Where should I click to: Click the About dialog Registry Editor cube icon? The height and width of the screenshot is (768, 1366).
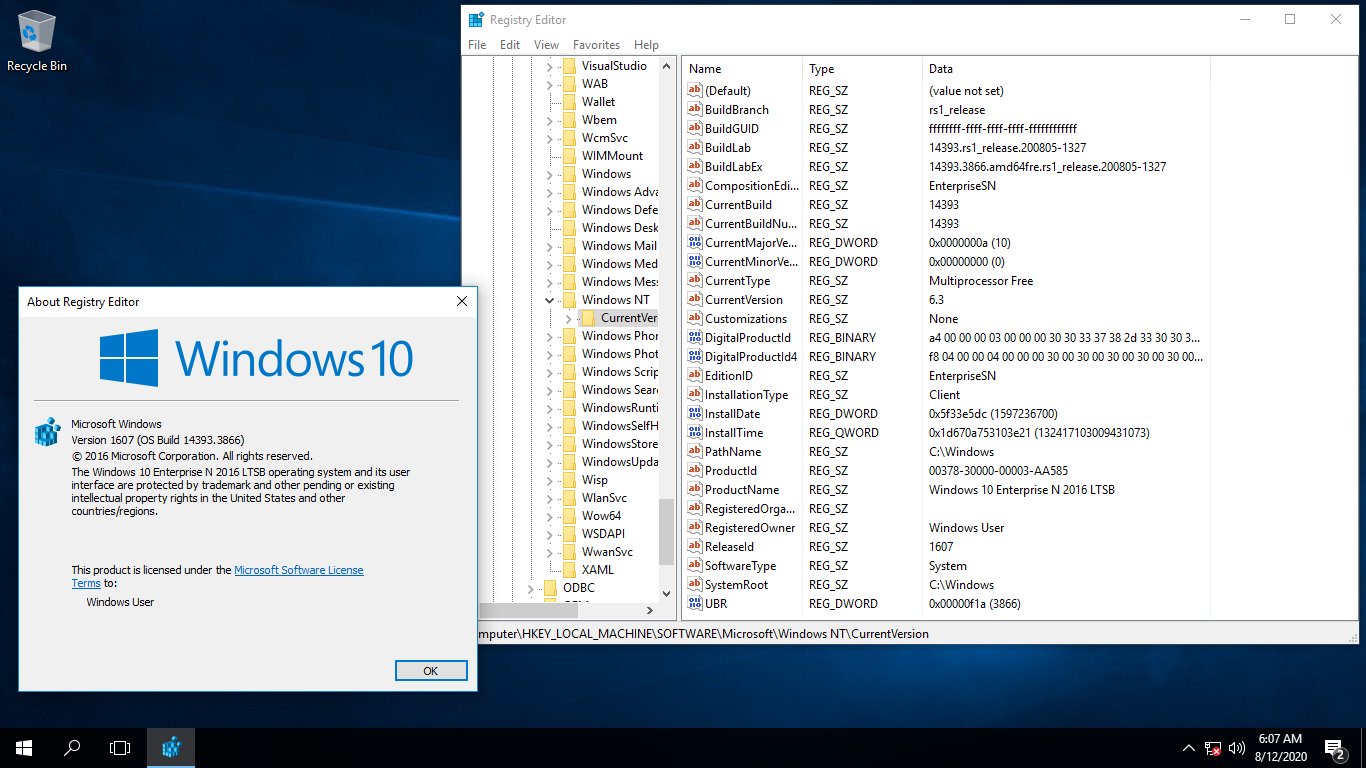point(47,432)
